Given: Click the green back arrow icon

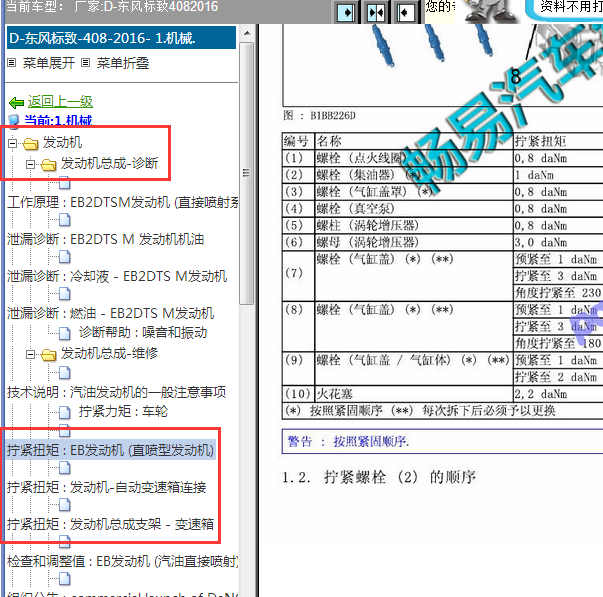Looking at the screenshot, I should click(x=17, y=103).
